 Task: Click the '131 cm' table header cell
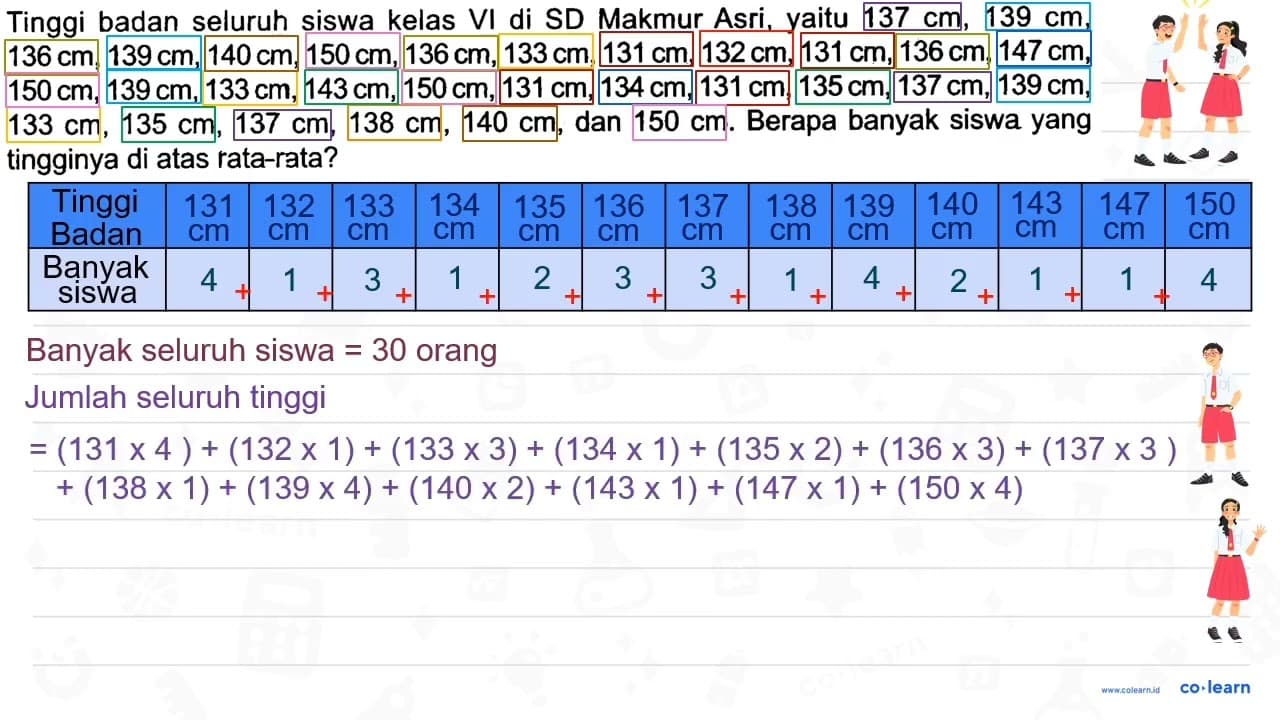click(208, 217)
